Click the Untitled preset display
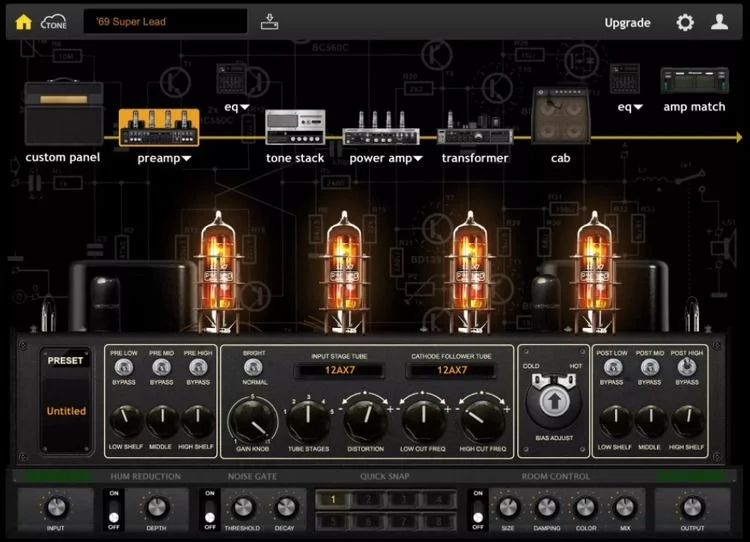The width and height of the screenshot is (750, 542). coord(66,411)
